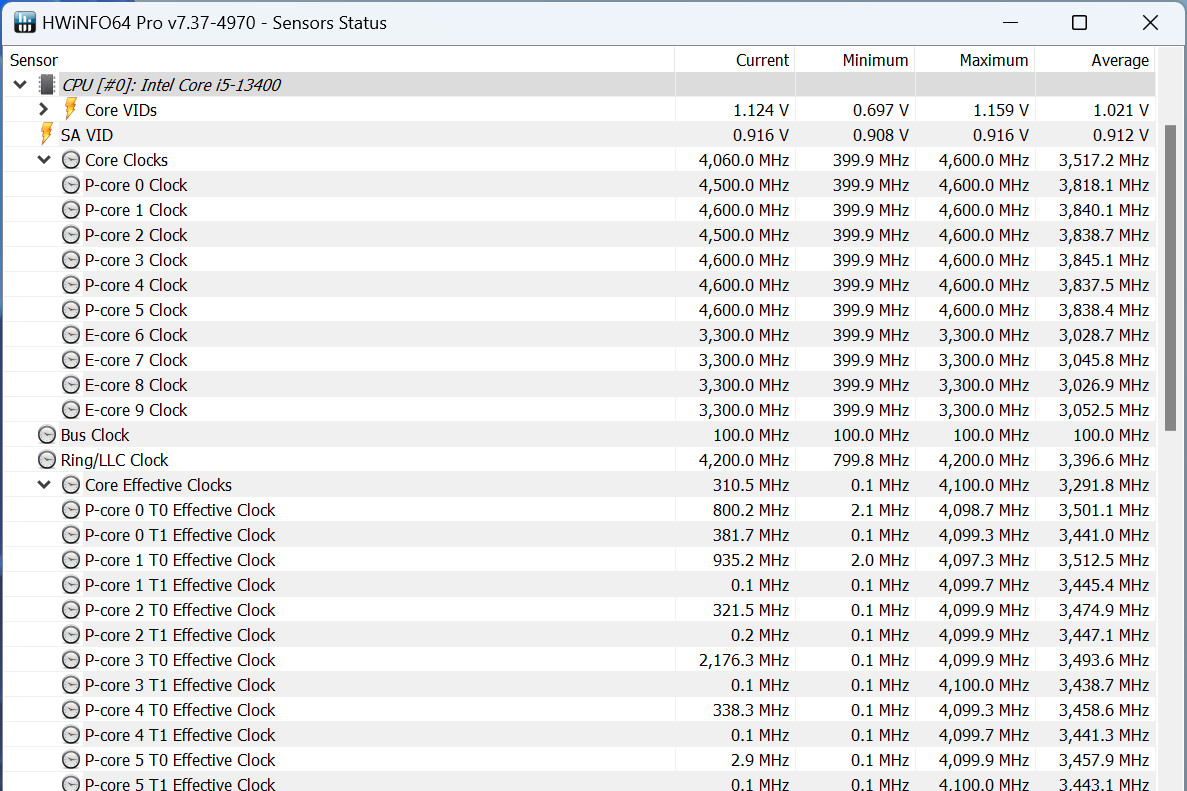Screen dimensions: 1187x791
Task: Click the Average column header
Action: click(x=1095, y=60)
